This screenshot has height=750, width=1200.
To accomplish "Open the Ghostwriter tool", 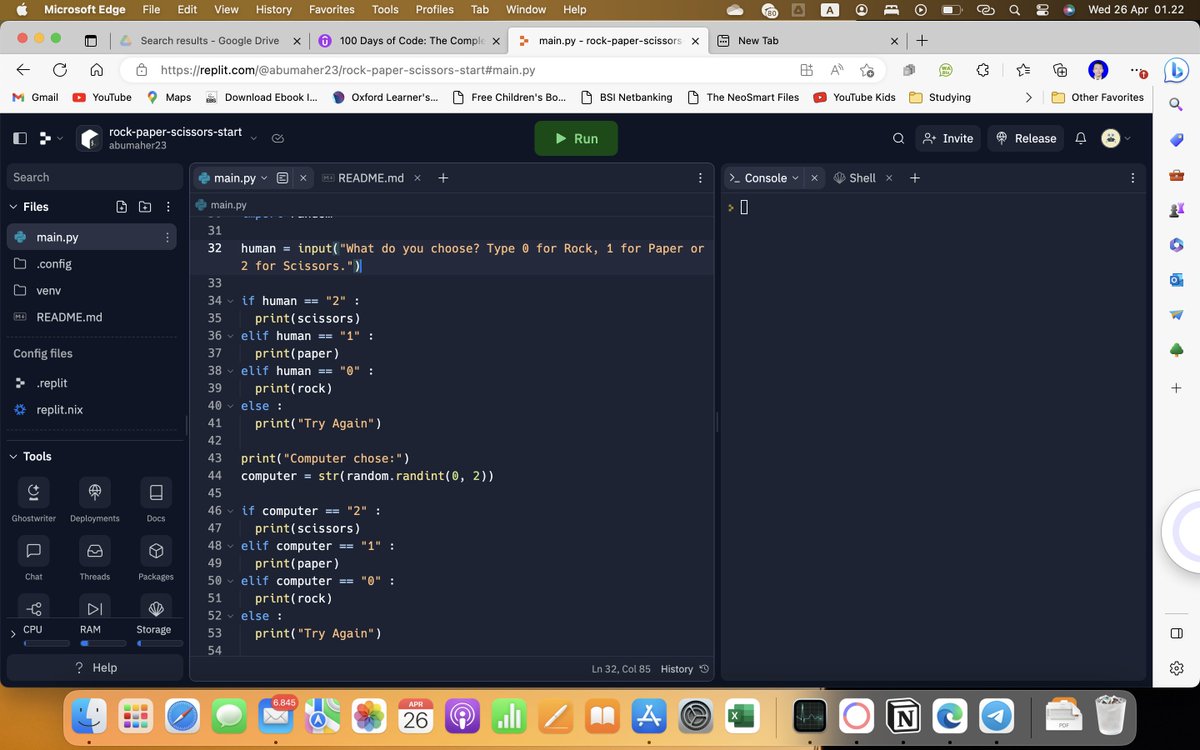I will (33, 500).
